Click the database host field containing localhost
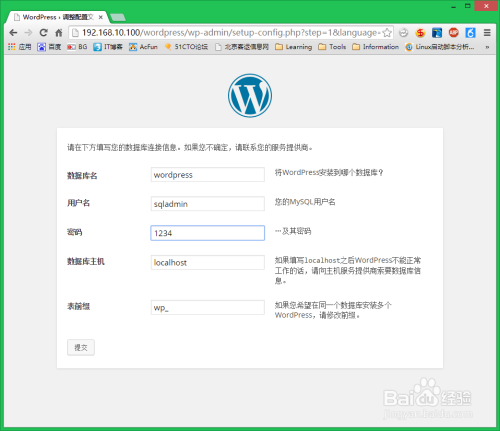Screen dimensions: 500x431 pyautogui.click(x=208, y=262)
